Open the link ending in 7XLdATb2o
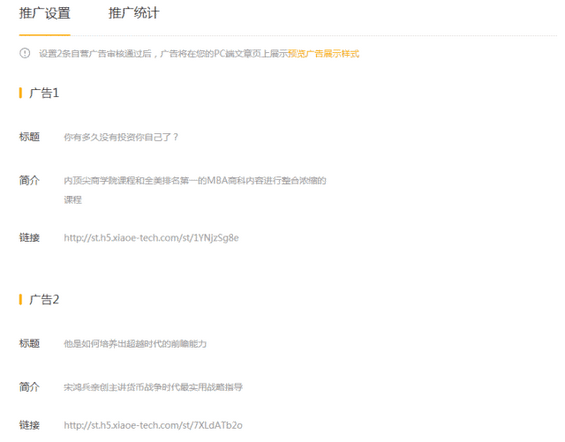565x442 pixels. [x=153, y=425]
